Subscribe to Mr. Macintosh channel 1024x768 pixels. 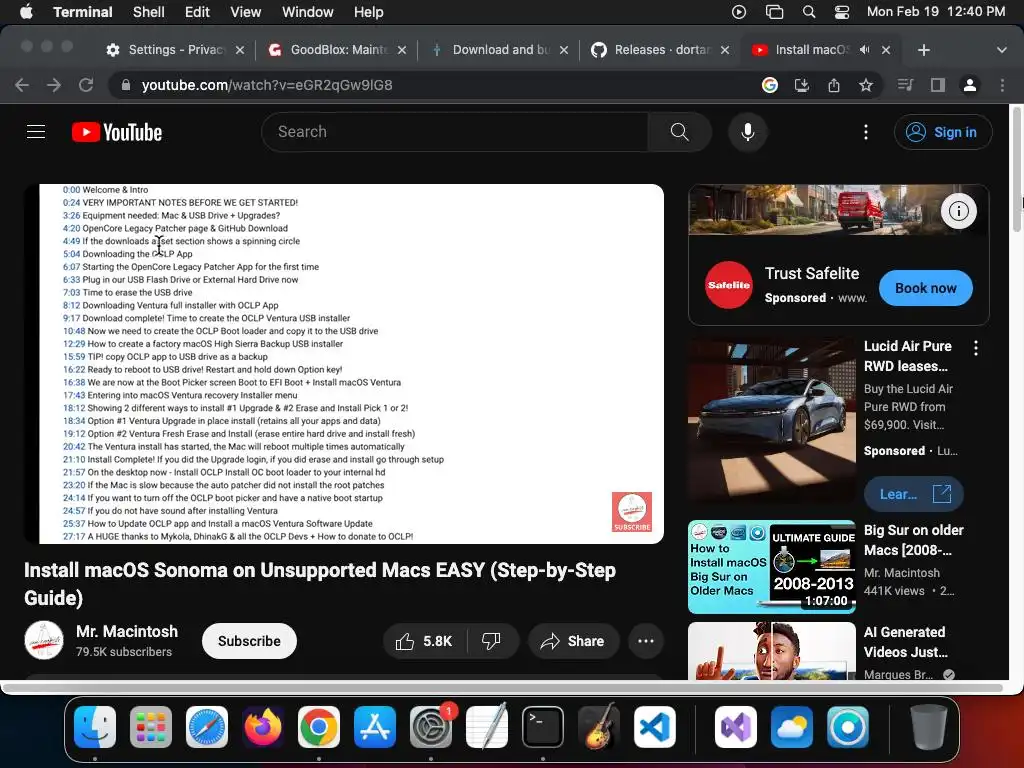click(249, 641)
